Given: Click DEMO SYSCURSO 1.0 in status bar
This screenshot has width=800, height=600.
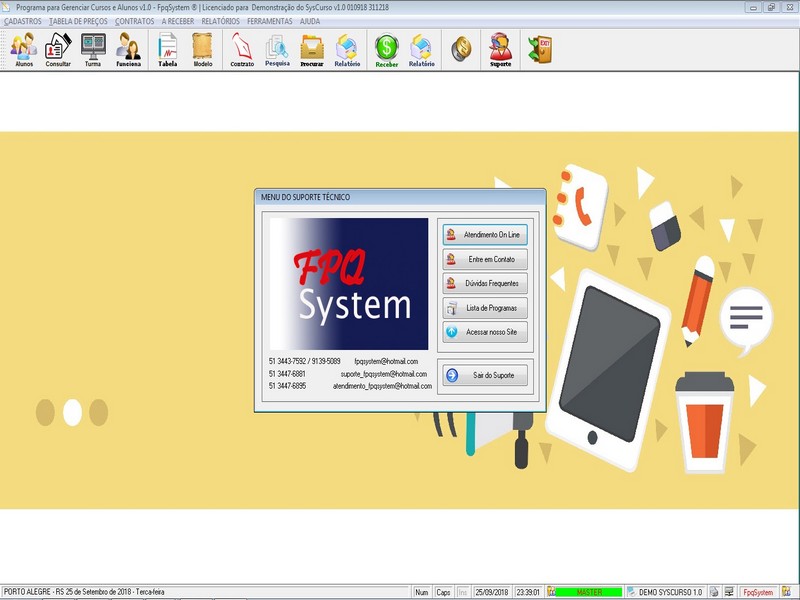Looking at the screenshot, I should point(670,592).
